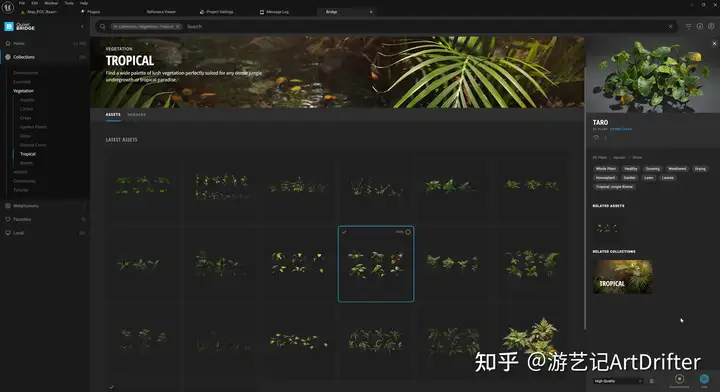
Task: Open download settings icon beside quality dropdown
Action: 652,381
